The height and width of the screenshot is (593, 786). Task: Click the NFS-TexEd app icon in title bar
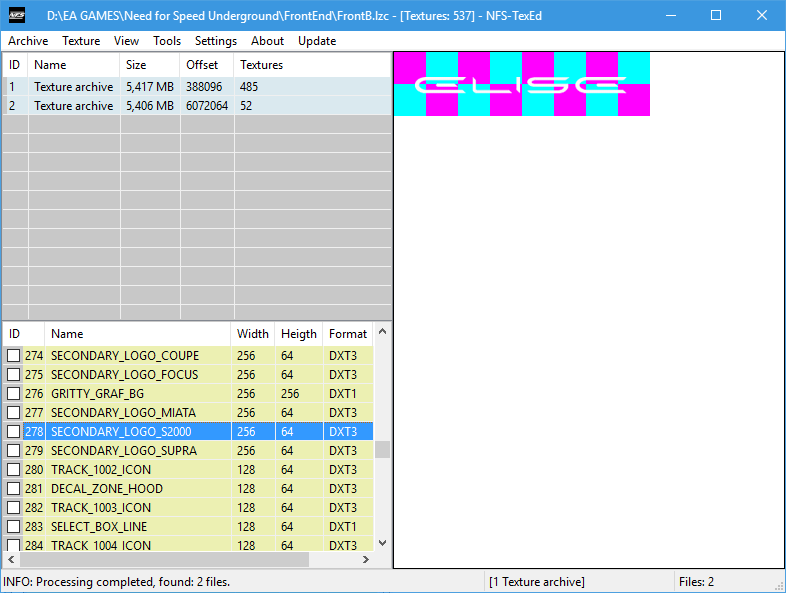click(18, 16)
